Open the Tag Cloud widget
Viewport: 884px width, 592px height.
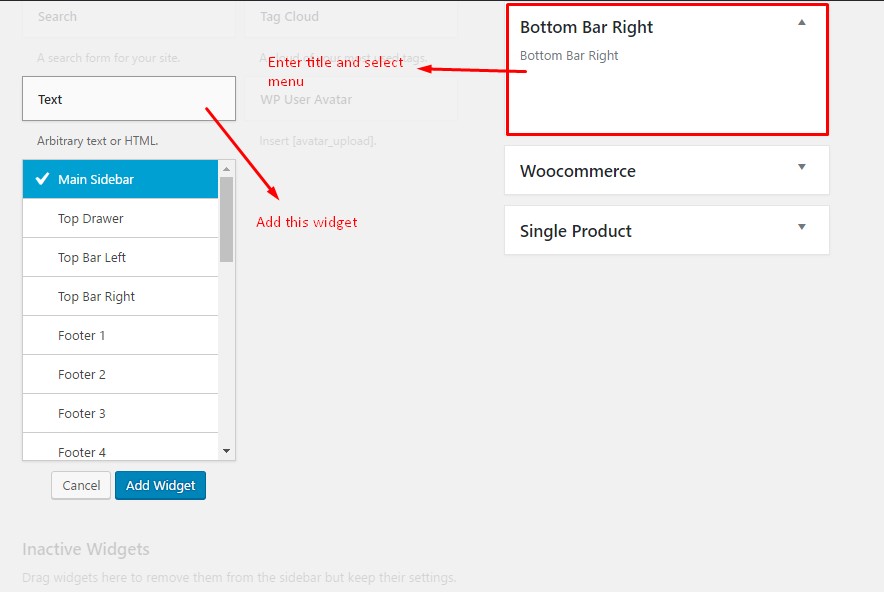351,17
